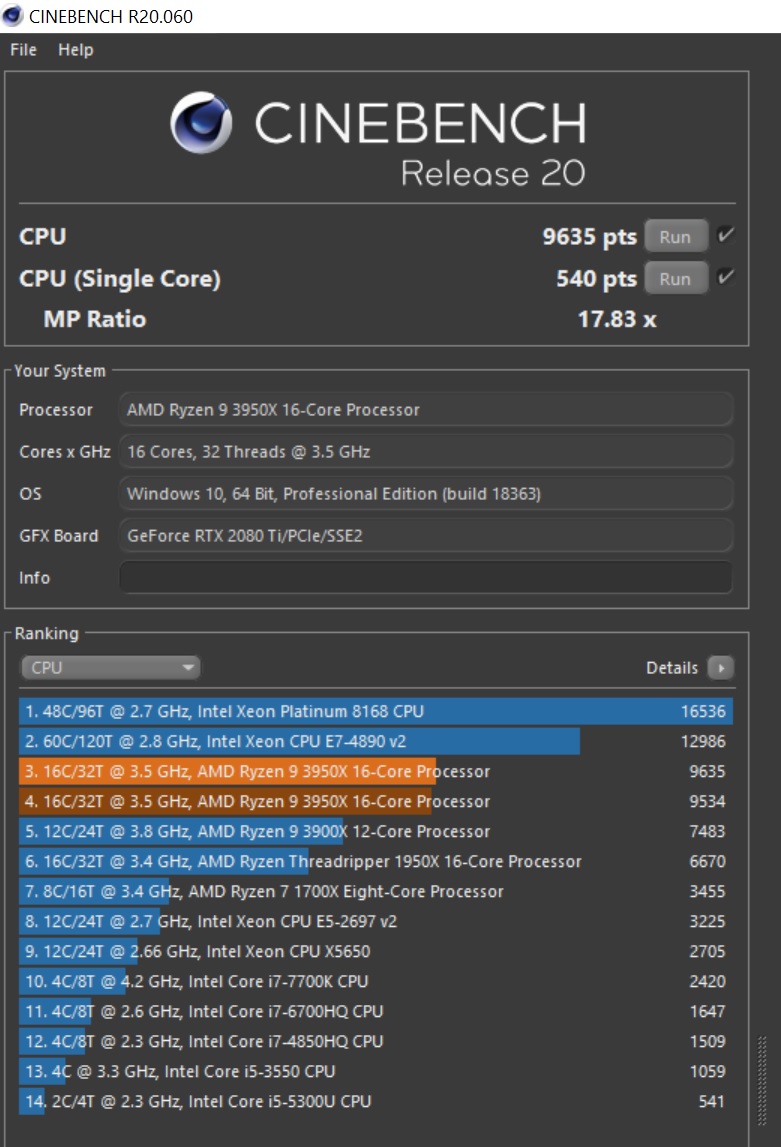Screen dimensions: 781x1147
Task: Open the File menu
Action: 23,50
